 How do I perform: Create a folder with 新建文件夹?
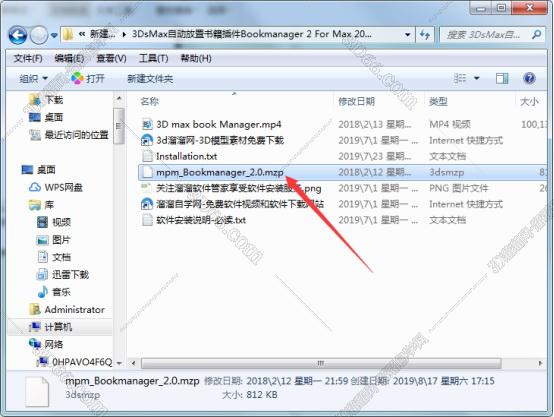click(150, 78)
